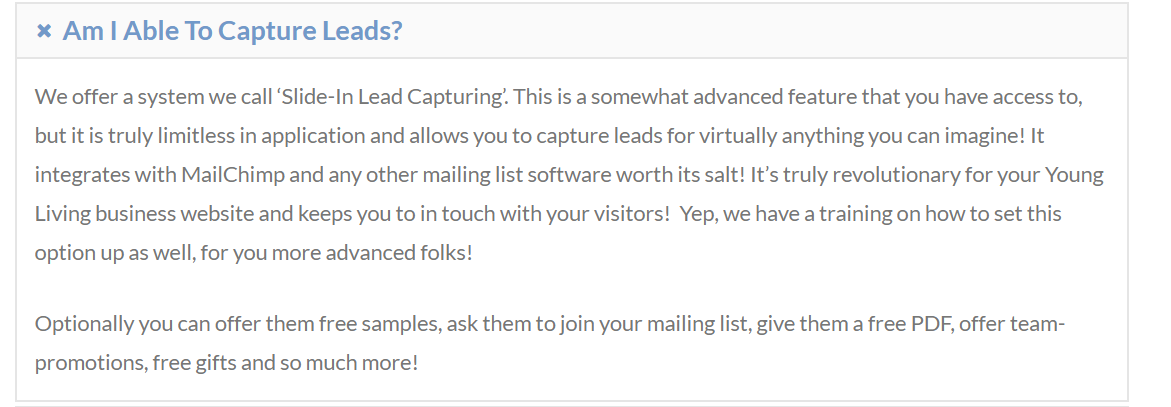Click the words "Young Living" in the text
The width and height of the screenshot is (1171, 407).
[x=1073, y=175]
